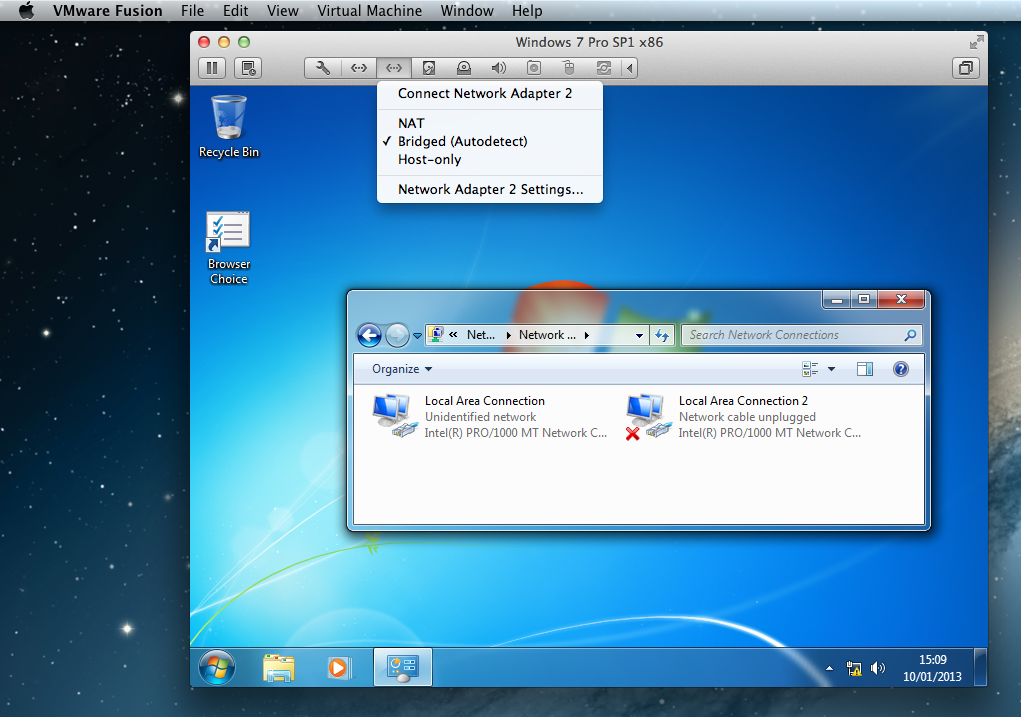Click the Search Network Connections field

coord(793,335)
